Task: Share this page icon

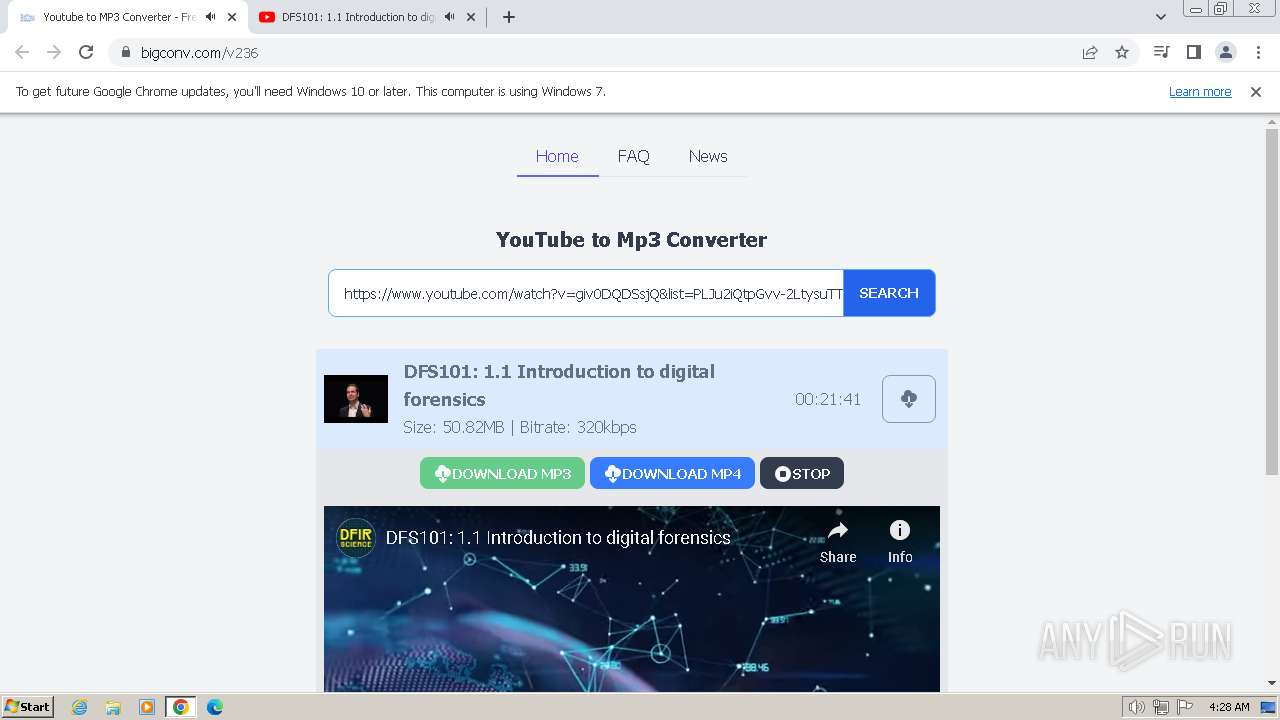Action: pos(1090,53)
